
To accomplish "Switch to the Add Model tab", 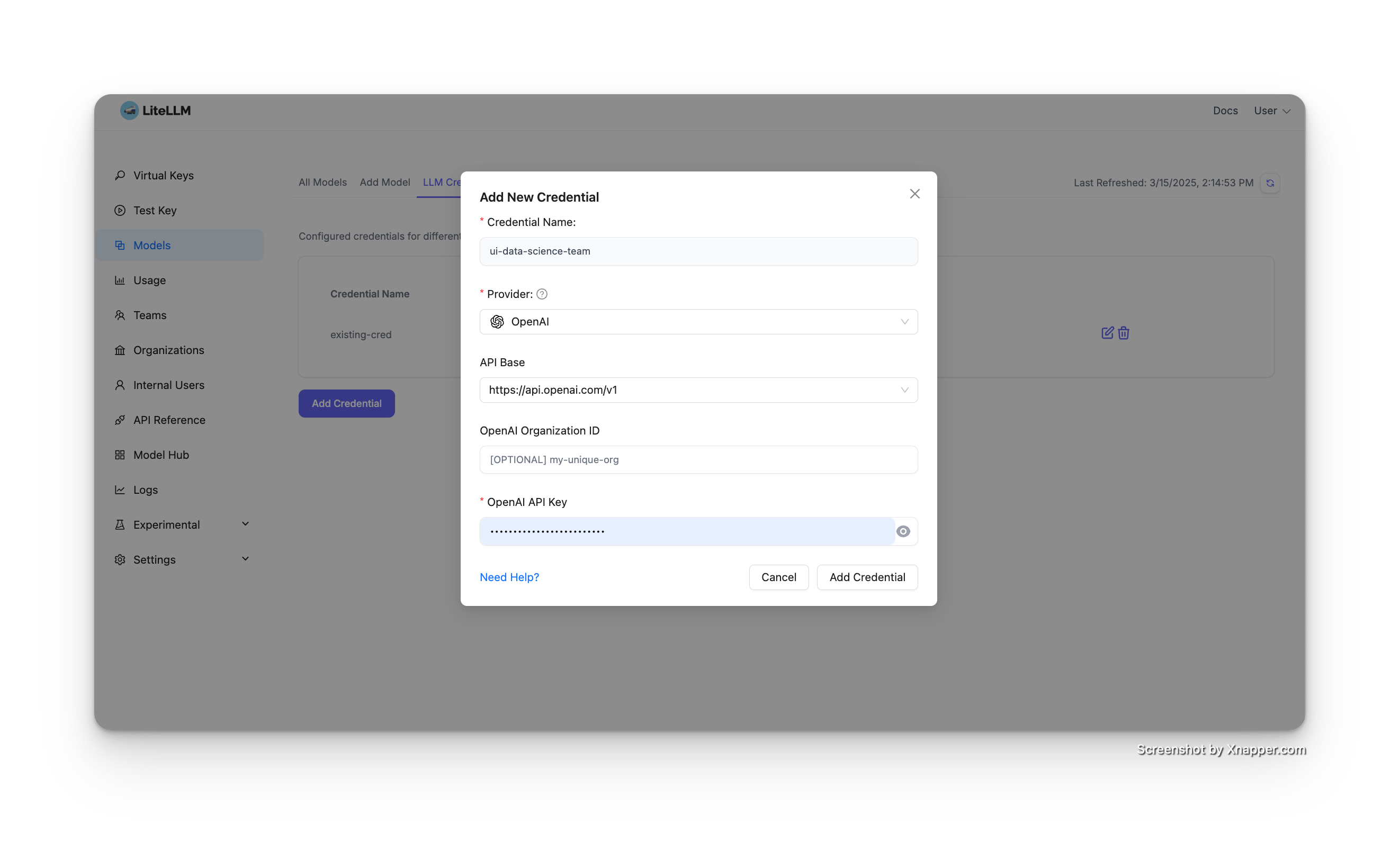I will 384,182.
